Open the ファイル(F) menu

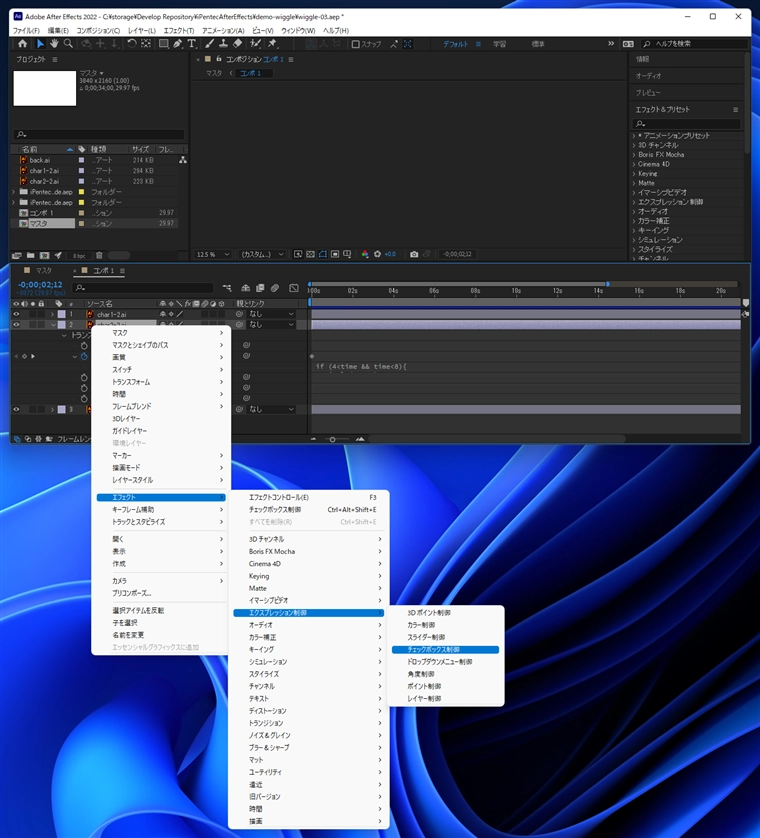[x=26, y=31]
